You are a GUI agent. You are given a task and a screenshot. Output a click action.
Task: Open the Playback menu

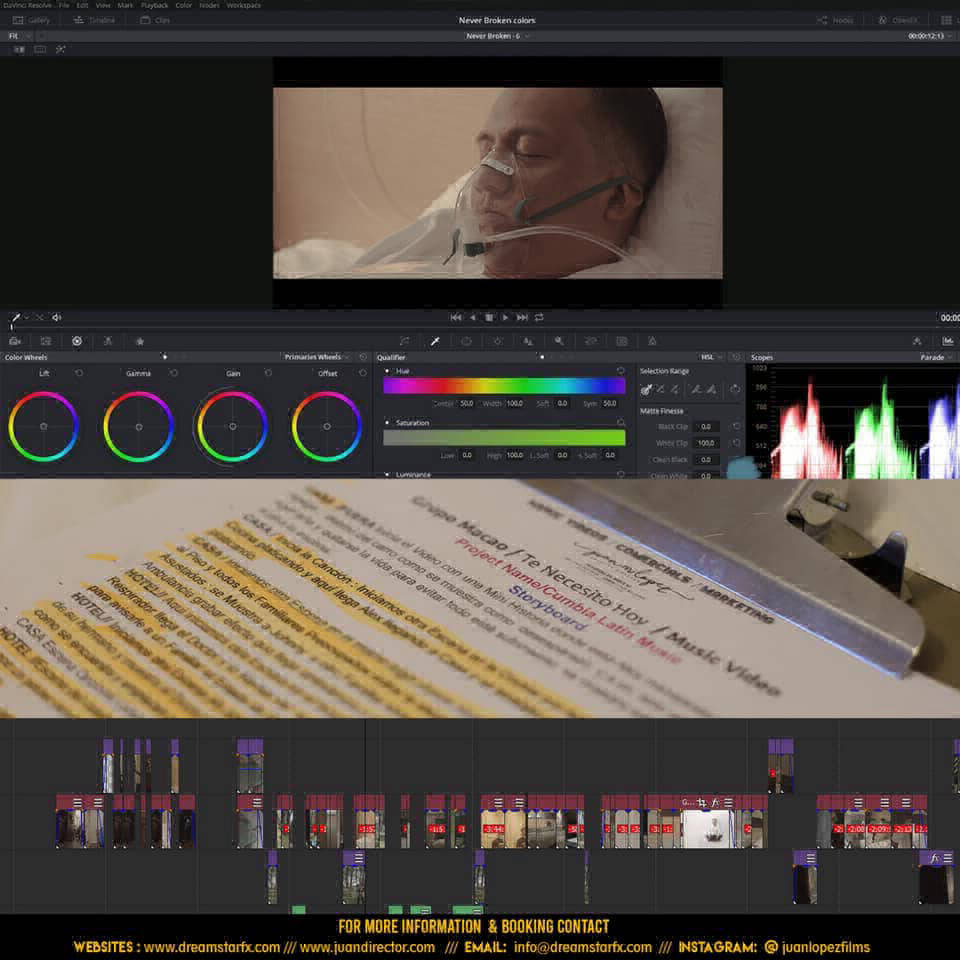154,5
